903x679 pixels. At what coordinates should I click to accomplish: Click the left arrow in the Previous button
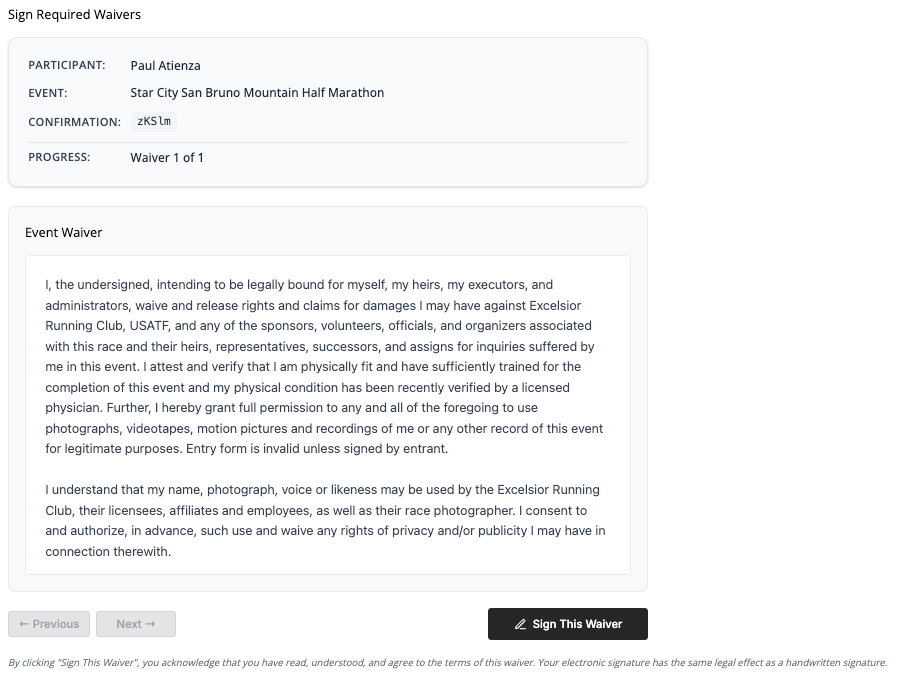24,624
